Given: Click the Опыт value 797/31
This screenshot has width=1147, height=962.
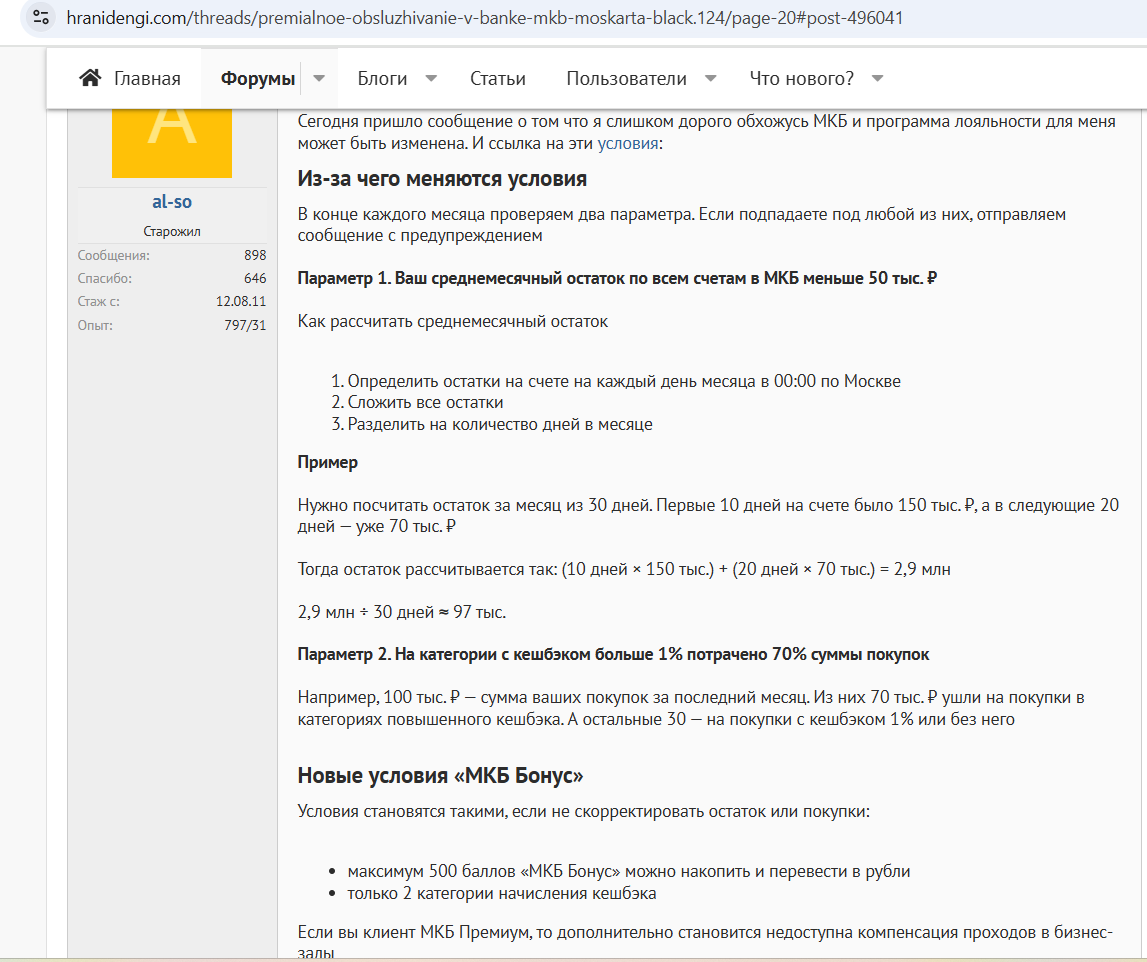Looking at the screenshot, I should (245, 325).
